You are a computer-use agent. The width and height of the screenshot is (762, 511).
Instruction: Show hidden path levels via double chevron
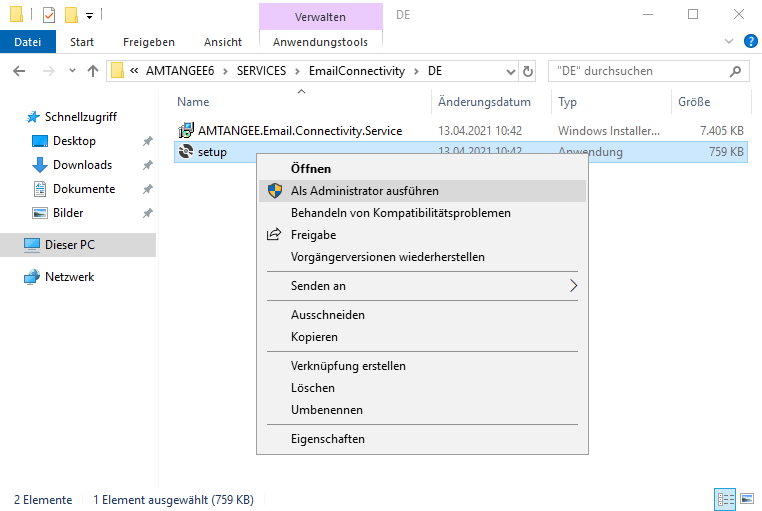click(134, 71)
